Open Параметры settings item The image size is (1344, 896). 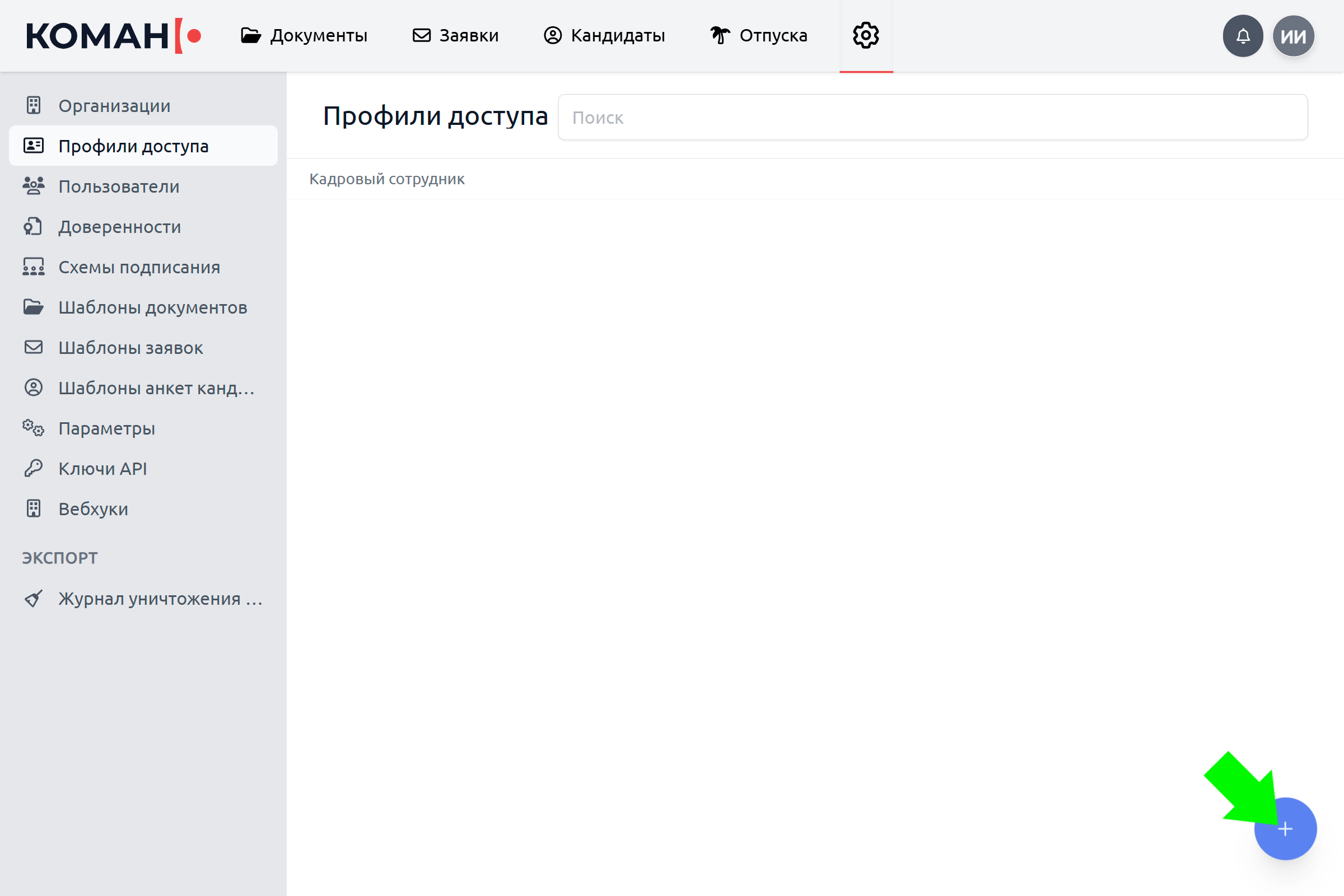tap(106, 428)
